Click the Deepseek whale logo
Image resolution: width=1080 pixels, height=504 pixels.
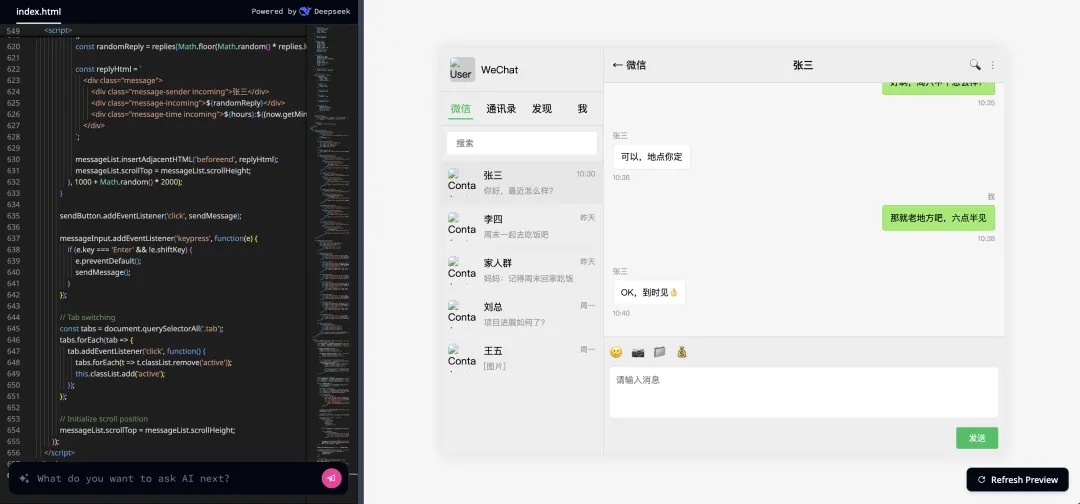pyautogui.click(x=305, y=11)
